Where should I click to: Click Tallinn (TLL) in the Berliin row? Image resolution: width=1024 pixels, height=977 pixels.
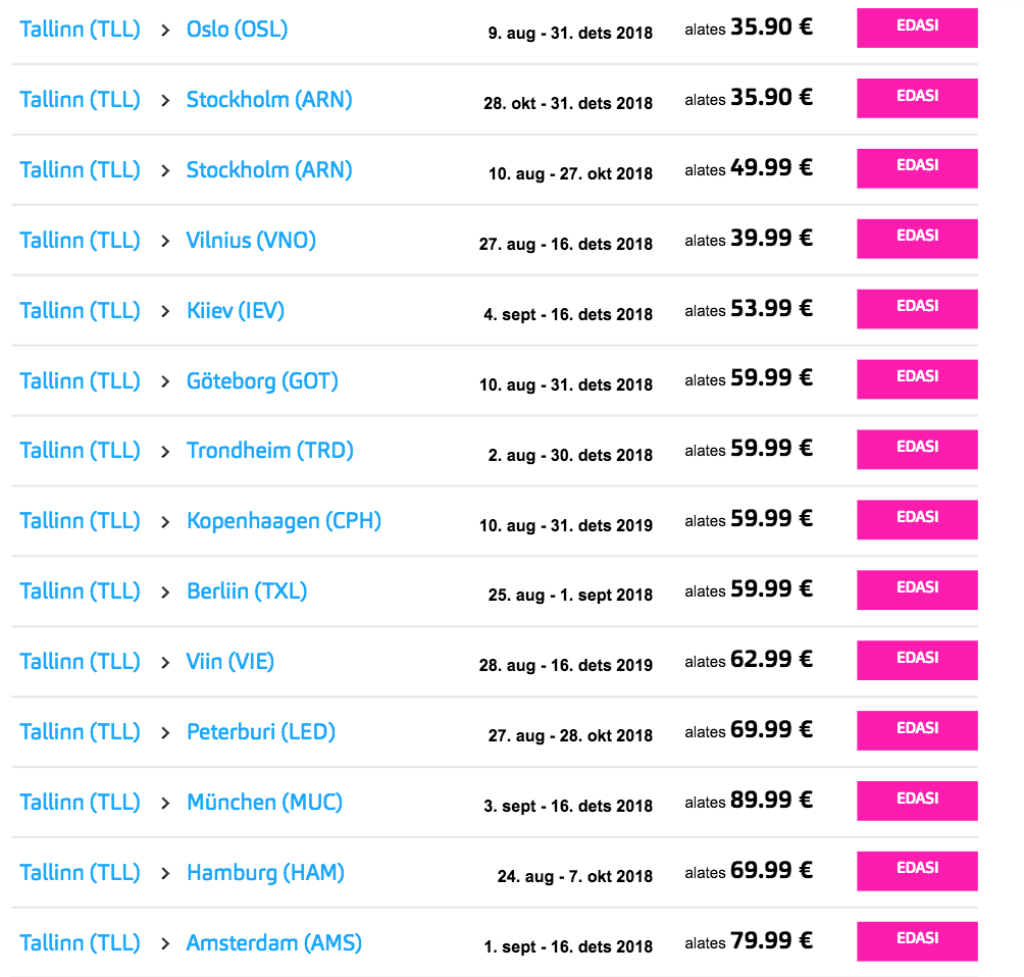point(80,591)
